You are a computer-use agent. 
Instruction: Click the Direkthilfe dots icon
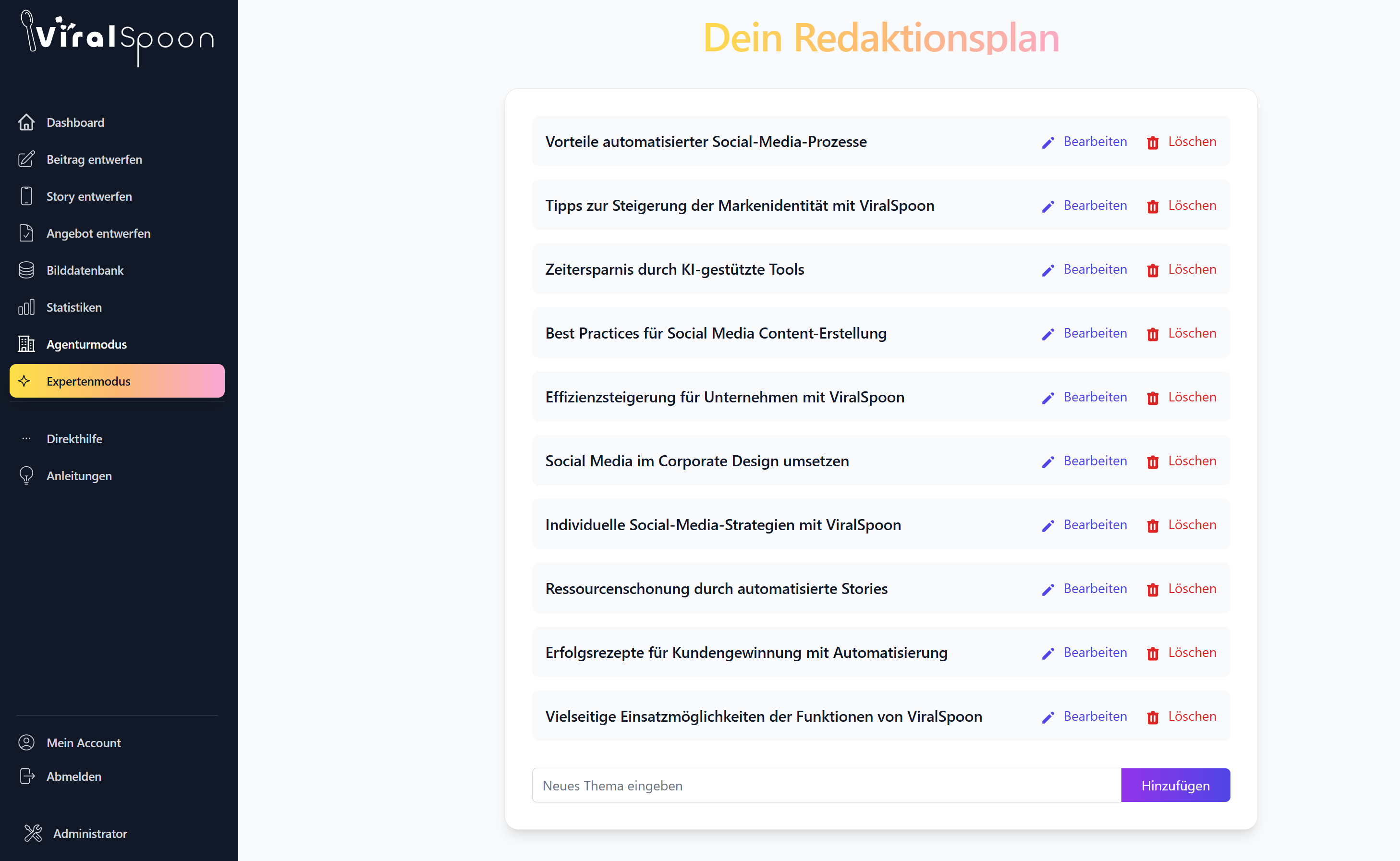[x=26, y=439]
